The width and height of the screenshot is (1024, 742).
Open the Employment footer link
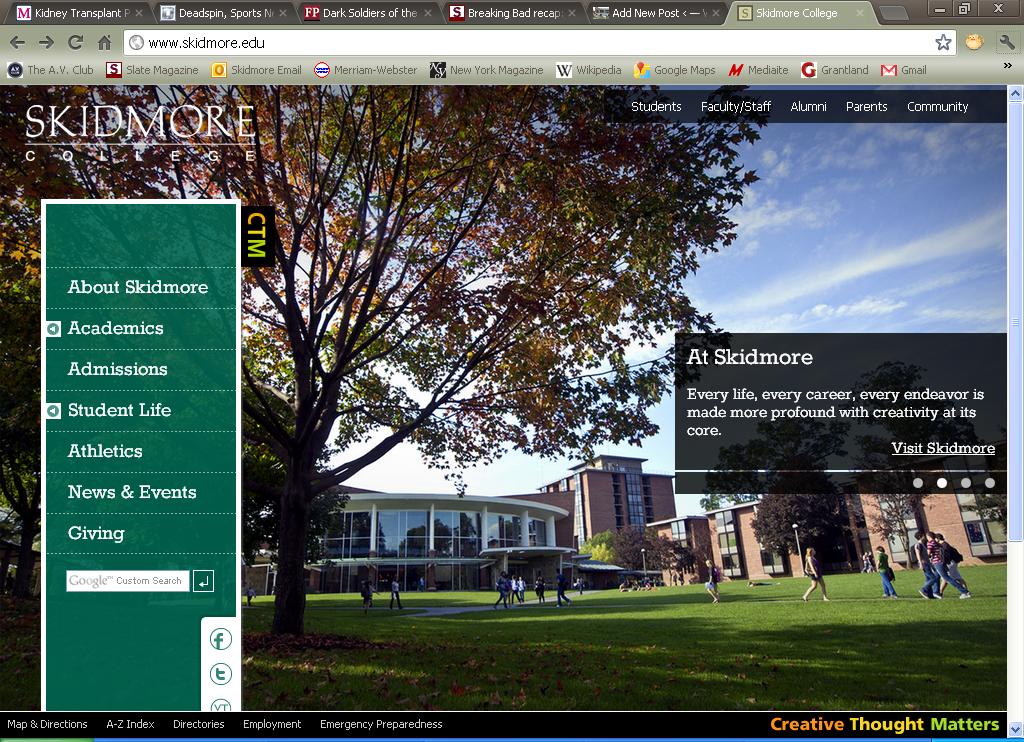tap(272, 724)
